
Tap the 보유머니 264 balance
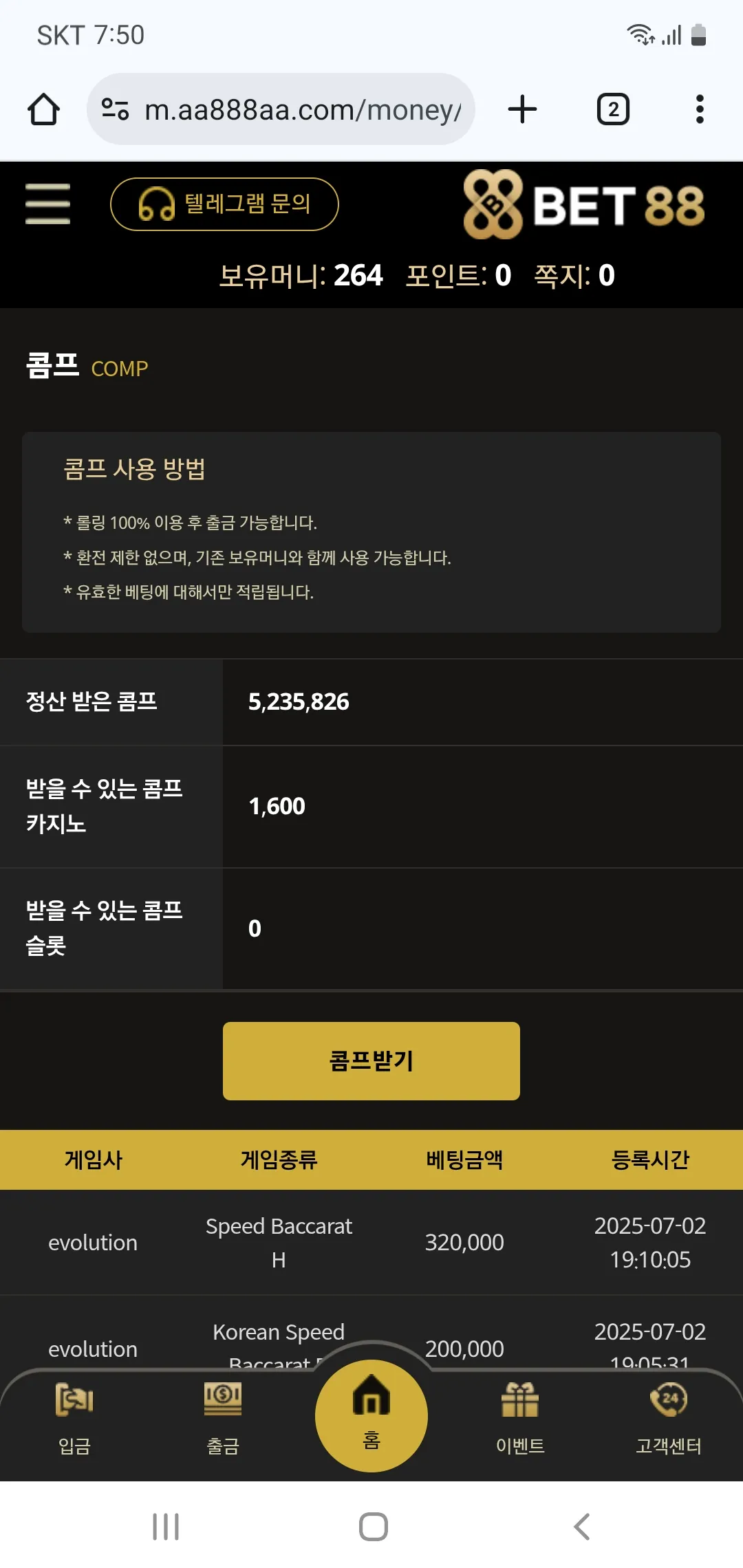pyautogui.click(x=301, y=276)
